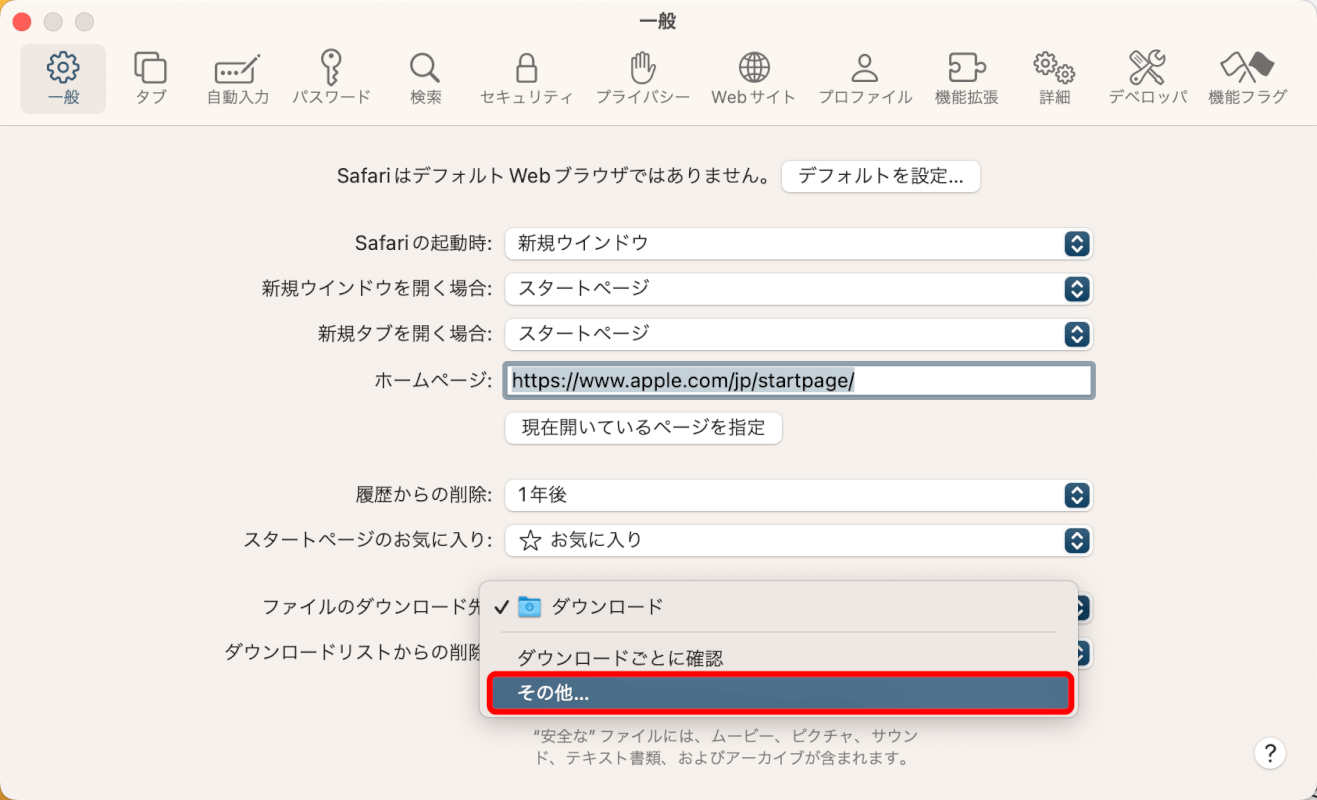Open the 機能拡張 puzzle piece pane
The height and width of the screenshot is (800, 1317).
pos(966,78)
